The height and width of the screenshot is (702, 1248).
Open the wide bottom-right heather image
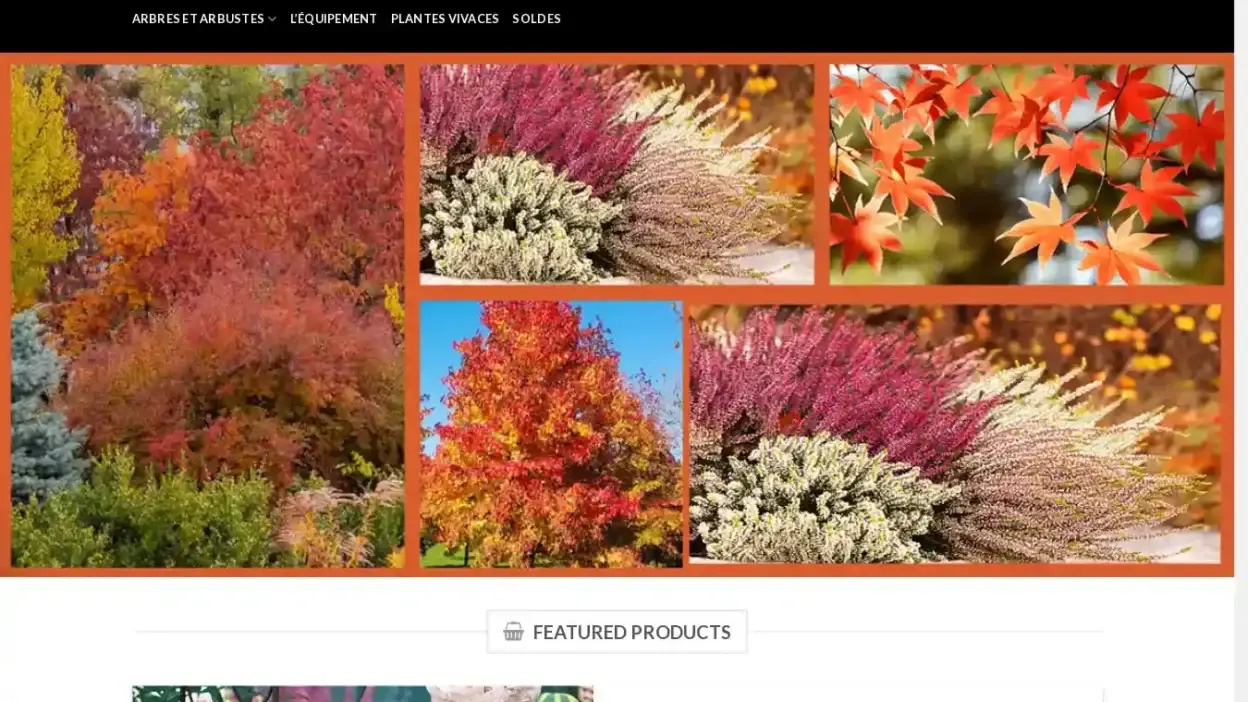coord(954,434)
